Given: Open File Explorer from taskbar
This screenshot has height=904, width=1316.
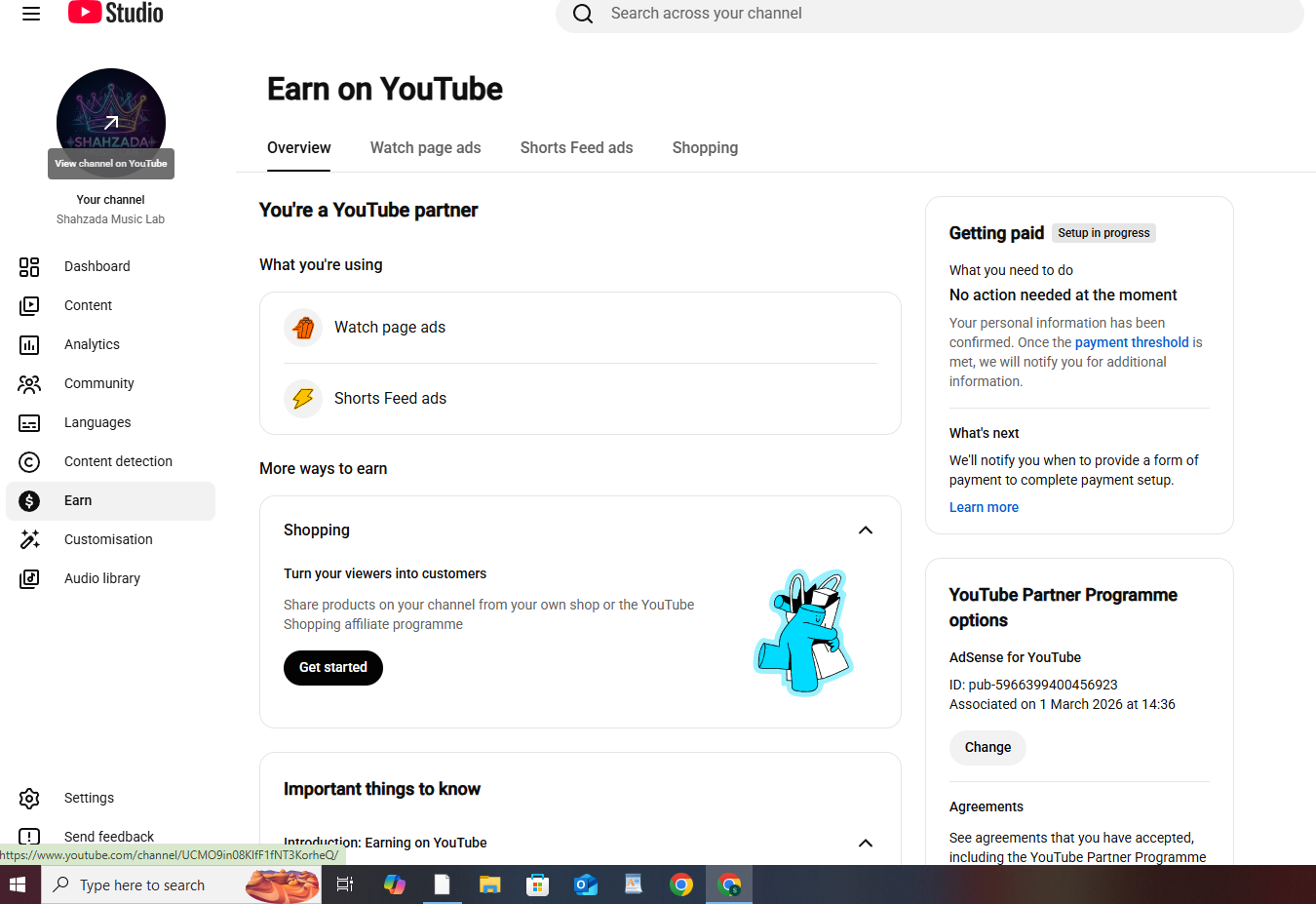Looking at the screenshot, I should point(489,884).
